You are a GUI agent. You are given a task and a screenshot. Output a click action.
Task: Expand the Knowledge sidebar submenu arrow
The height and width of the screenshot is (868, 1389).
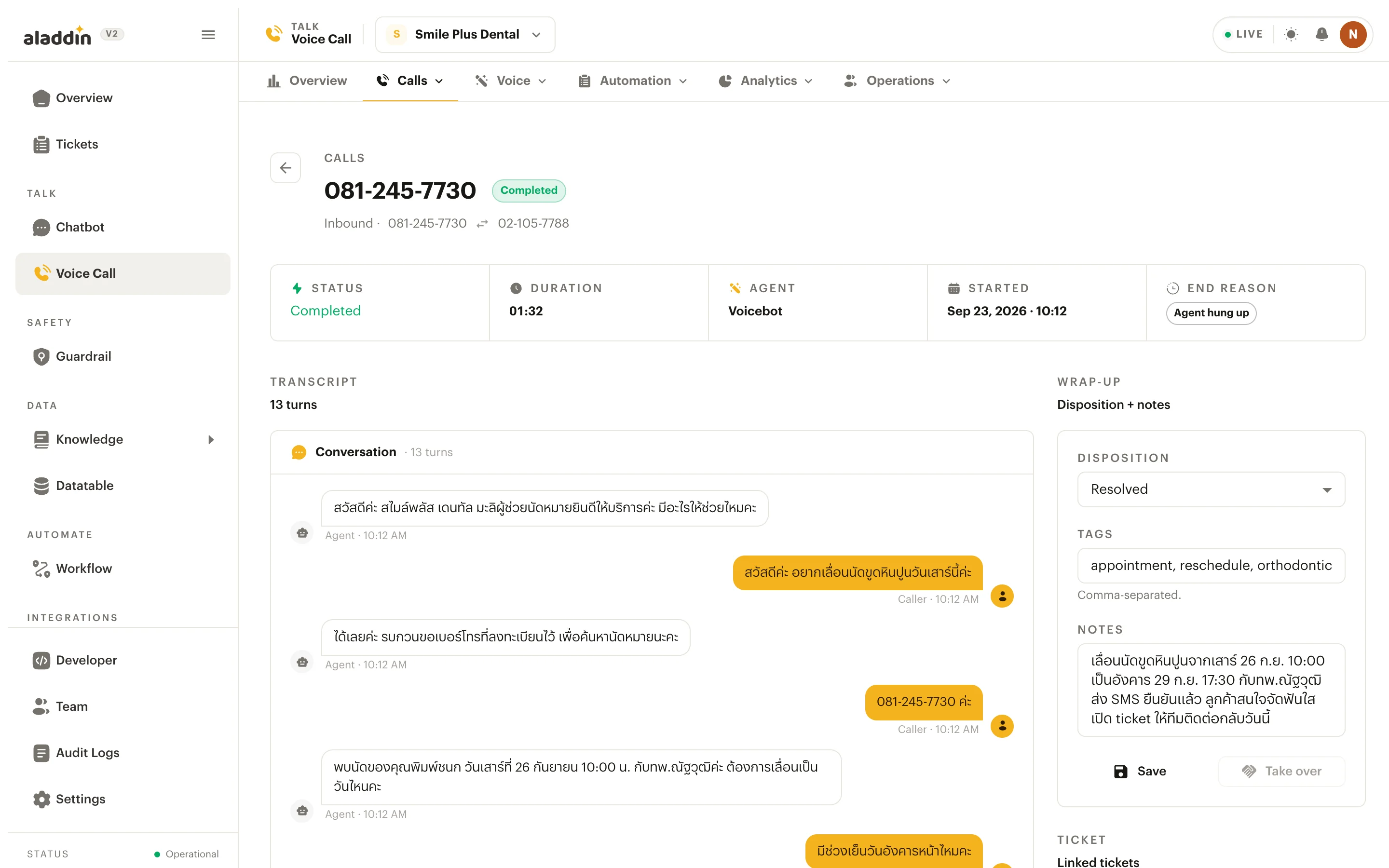point(211,440)
